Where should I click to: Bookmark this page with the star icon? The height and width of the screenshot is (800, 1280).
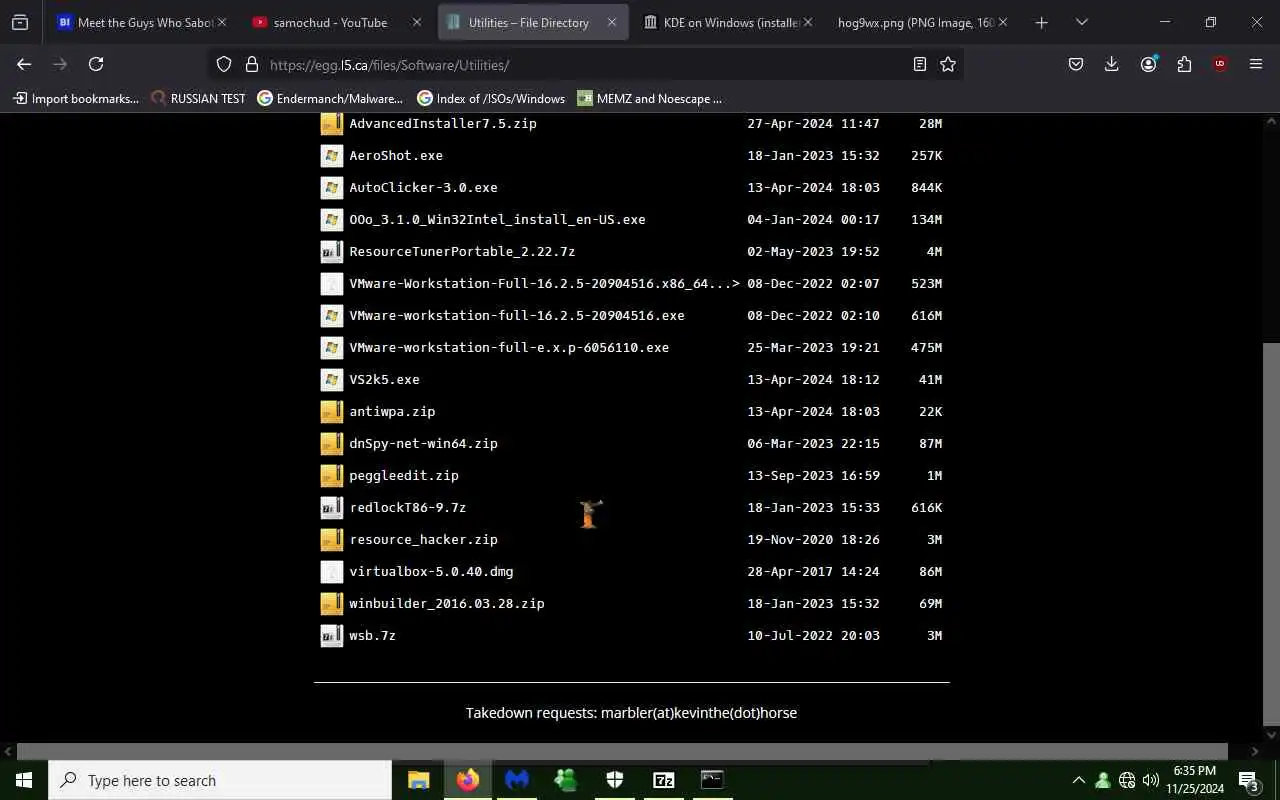point(948,64)
